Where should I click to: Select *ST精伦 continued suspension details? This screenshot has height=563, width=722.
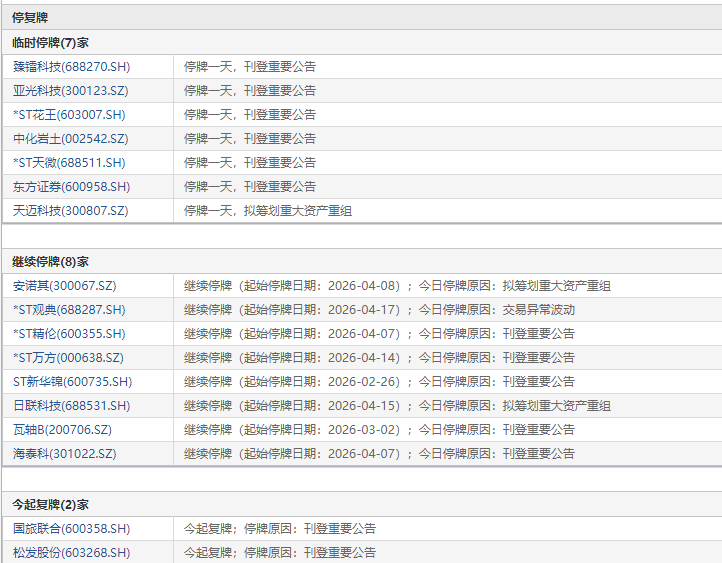pyautogui.click(x=379, y=334)
